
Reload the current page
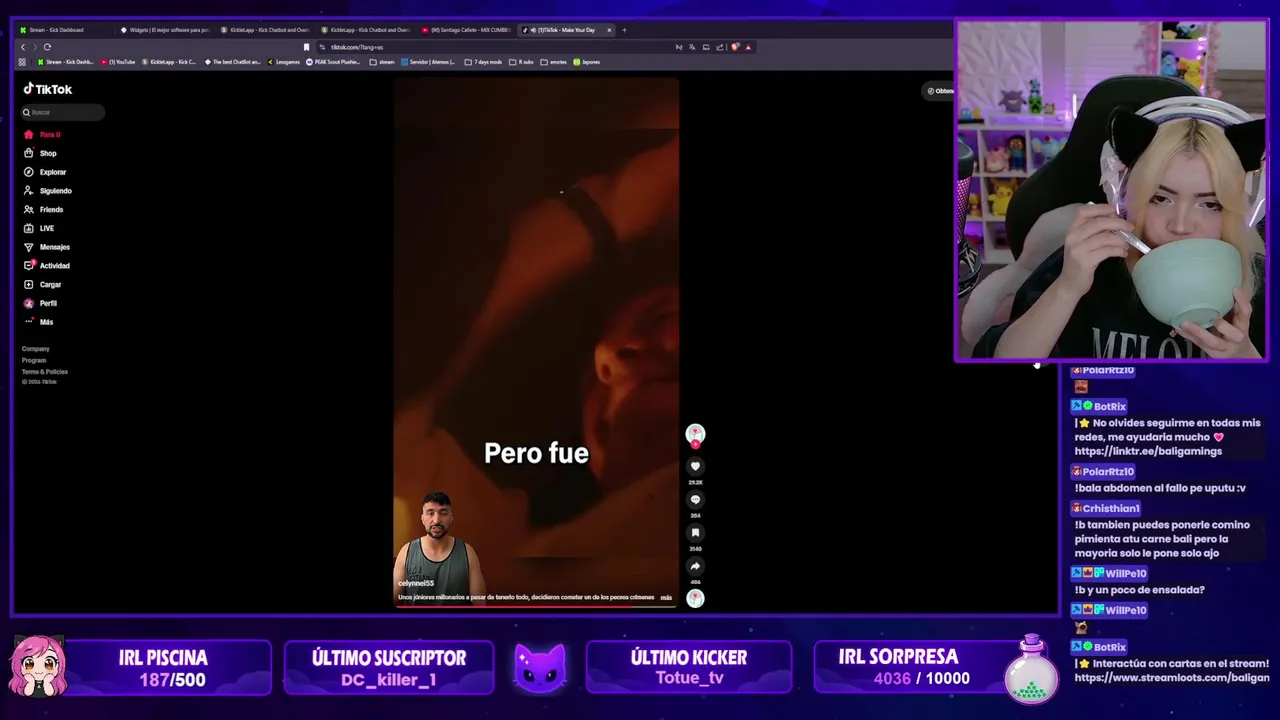point(47,47)
